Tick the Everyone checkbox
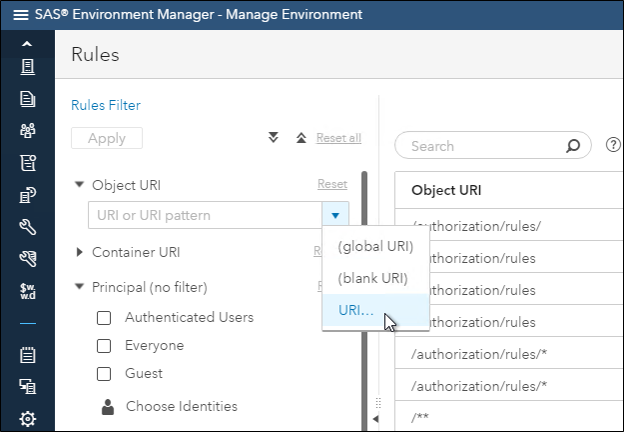This screenshot has height=432, width=624. (103, 346)
